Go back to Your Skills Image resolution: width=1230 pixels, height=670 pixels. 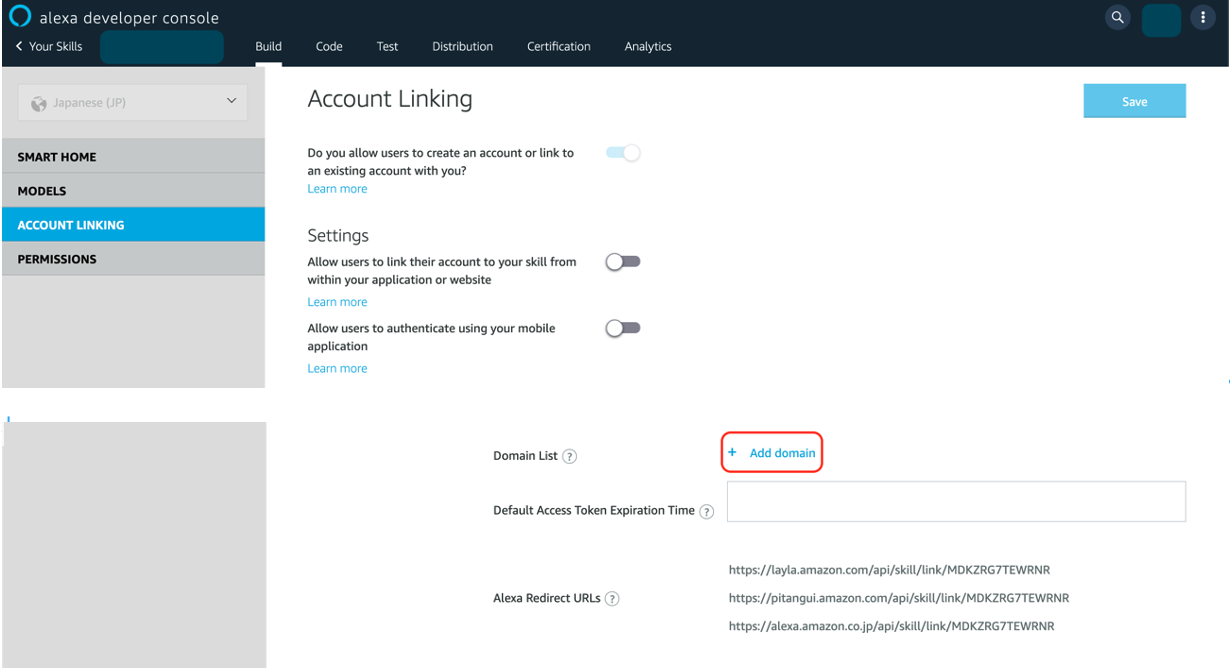[49, 46]
